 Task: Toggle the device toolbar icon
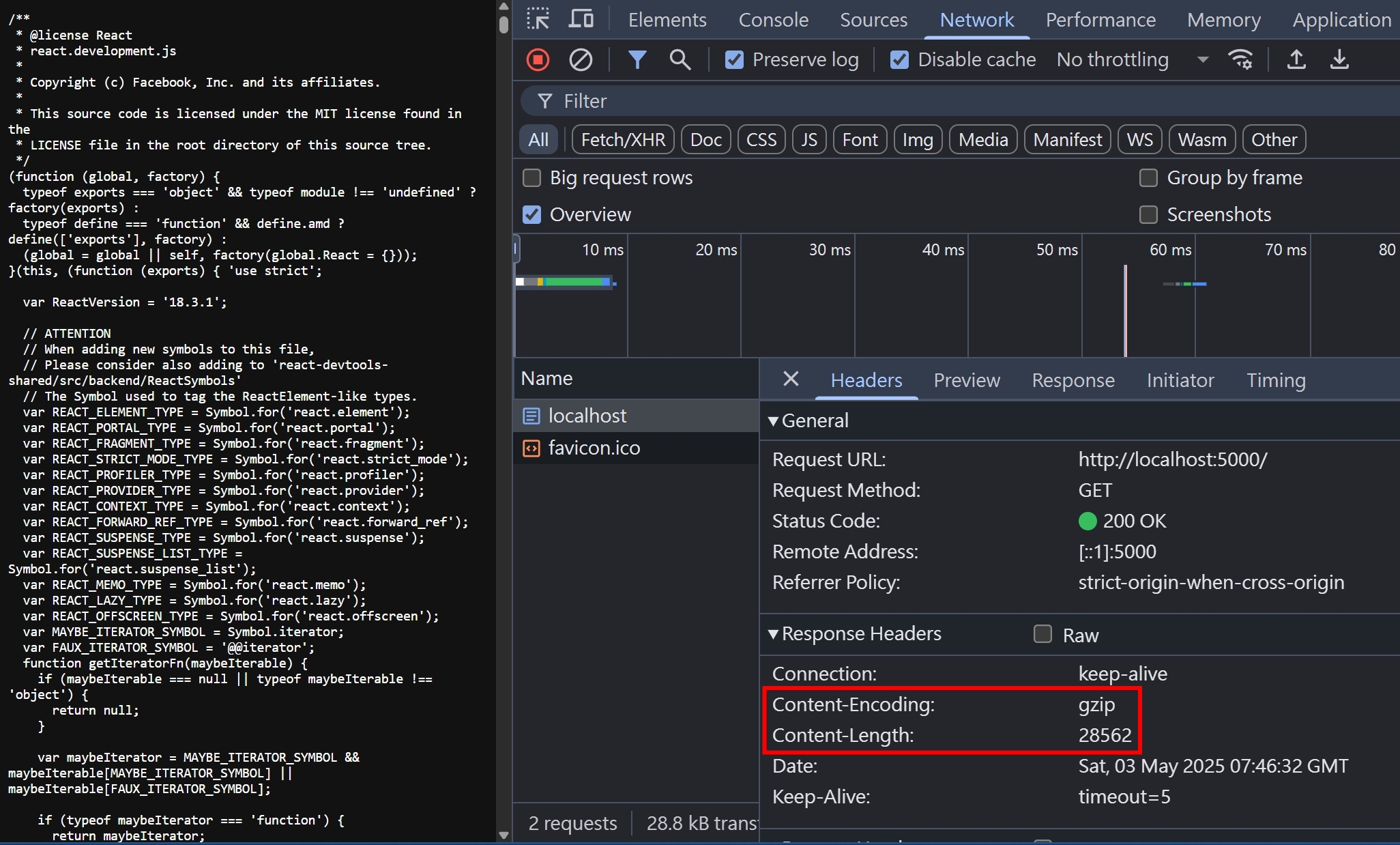click(581, 19)
